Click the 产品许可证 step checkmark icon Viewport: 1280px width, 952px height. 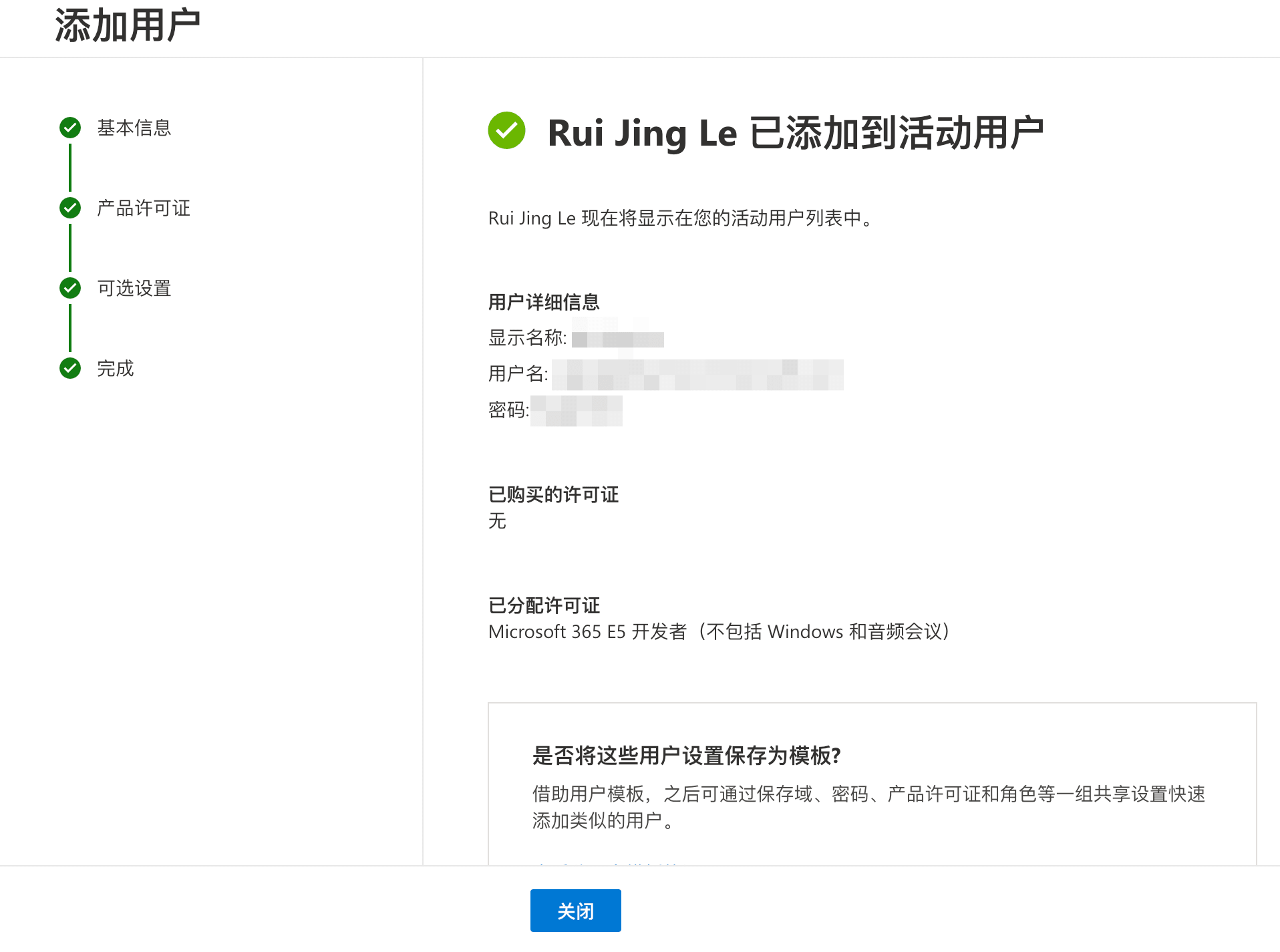[70, 208]
